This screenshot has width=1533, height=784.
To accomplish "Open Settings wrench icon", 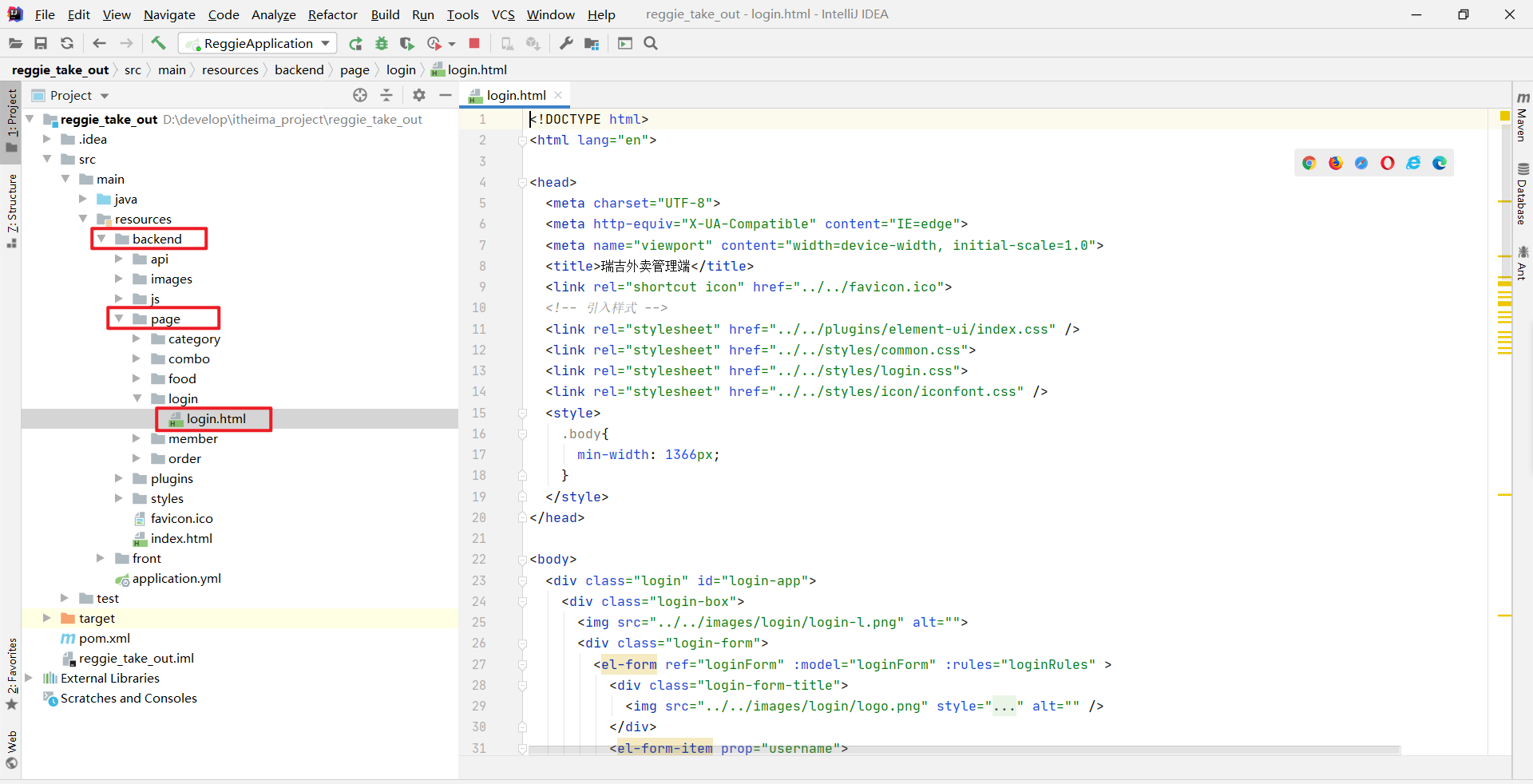I will pos(566,43).
